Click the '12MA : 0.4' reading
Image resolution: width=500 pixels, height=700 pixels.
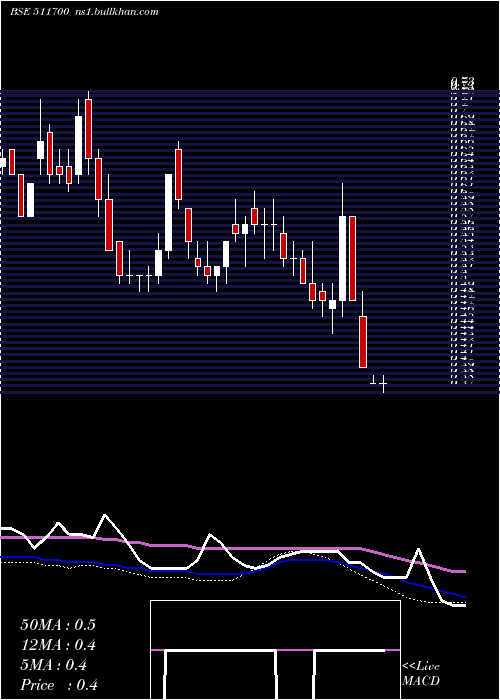[58, 645]
